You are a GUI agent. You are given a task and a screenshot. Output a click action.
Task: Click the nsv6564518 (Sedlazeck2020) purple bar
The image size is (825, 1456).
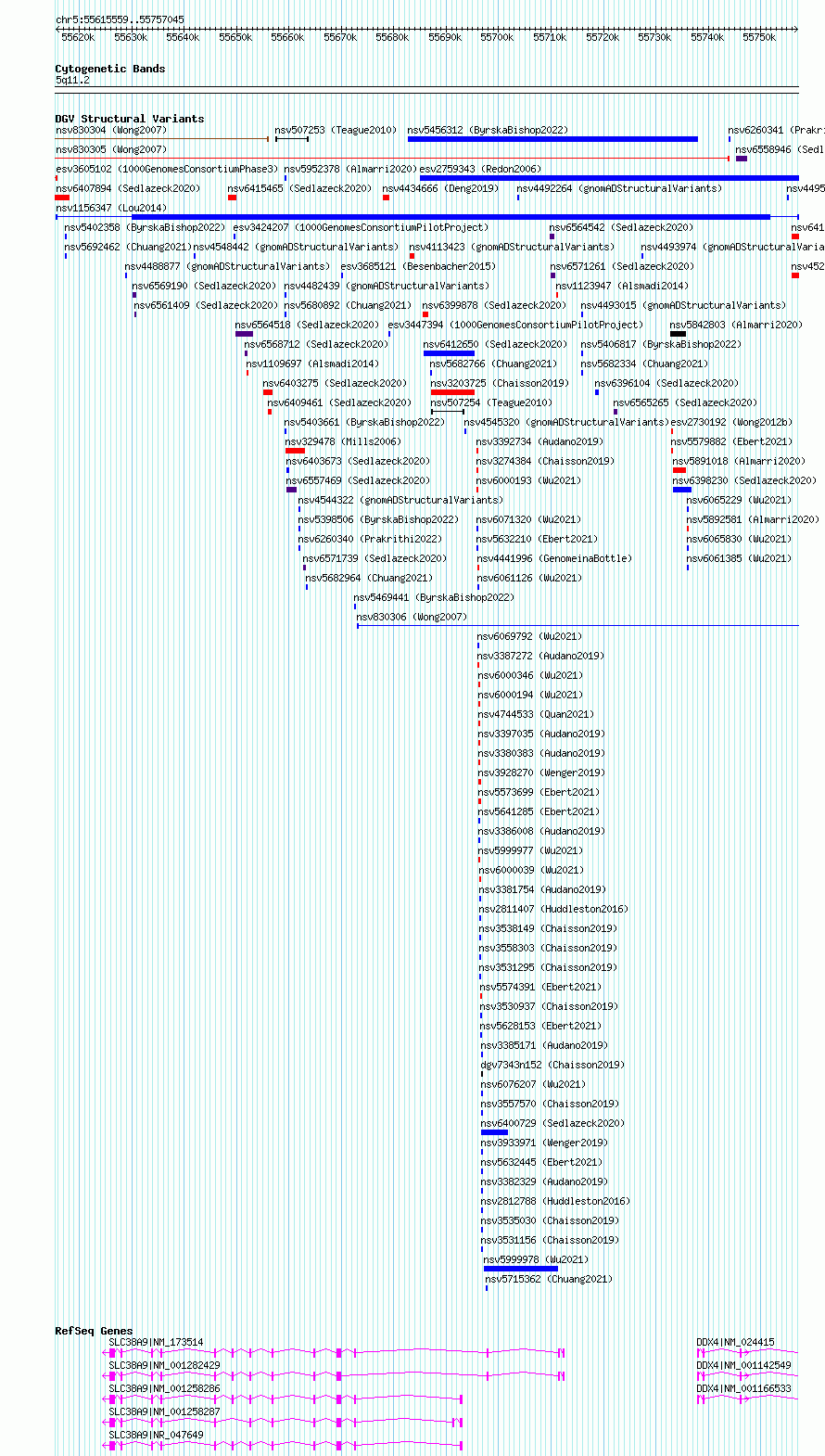coord(244,334)
